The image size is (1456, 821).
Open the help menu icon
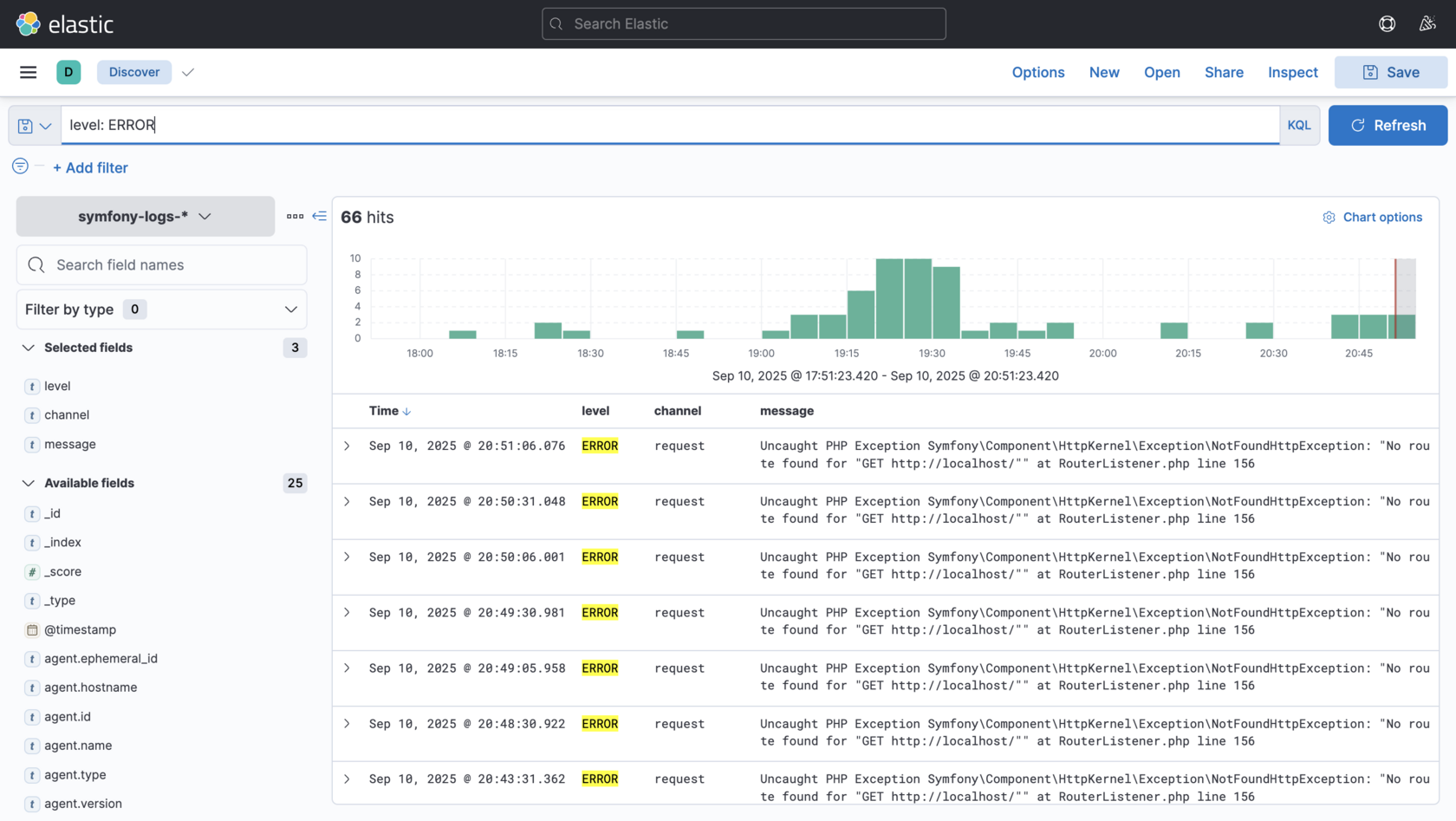pyautogui.click(x=1387, y=24)
